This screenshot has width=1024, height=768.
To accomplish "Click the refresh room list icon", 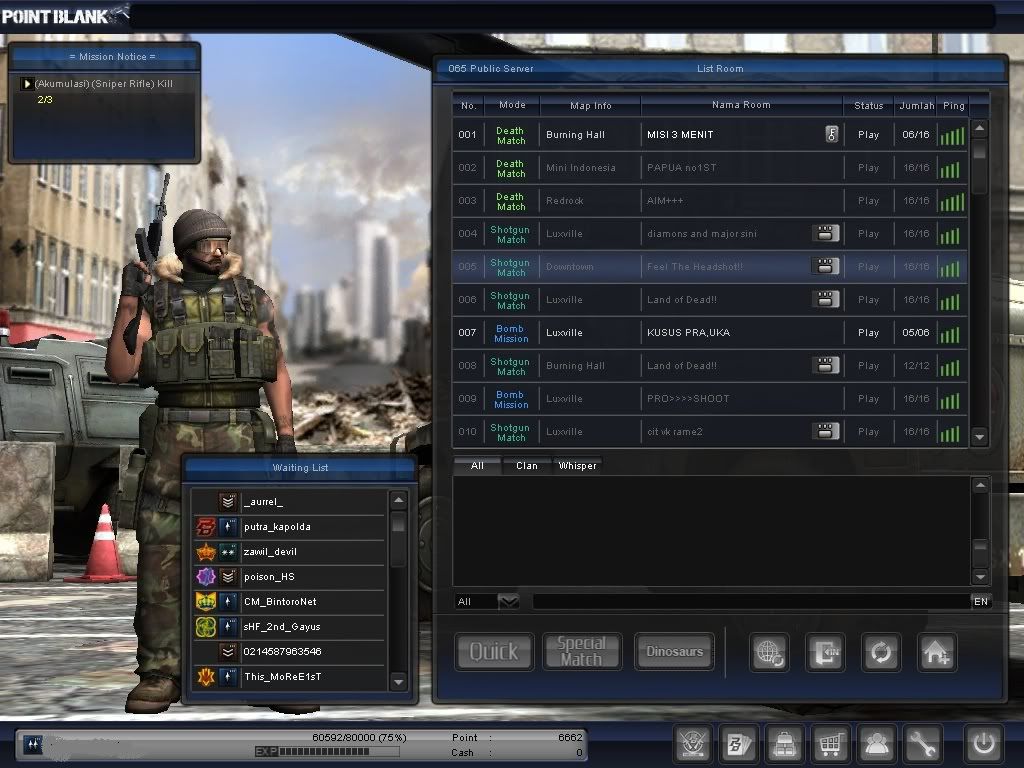I will 881,652.
